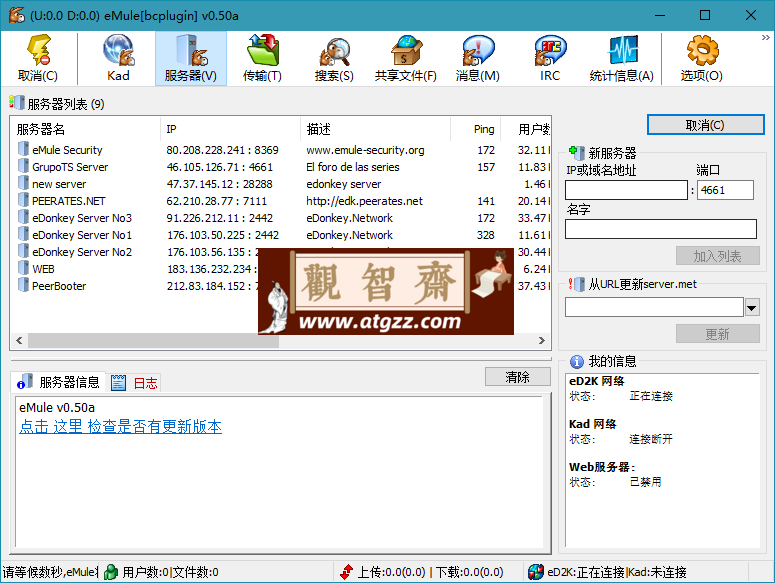This screenshot has width=775, height=583.
Task: Click the upload/download arrows status icon
Action: pyautogui.click(x=347, y=572)
